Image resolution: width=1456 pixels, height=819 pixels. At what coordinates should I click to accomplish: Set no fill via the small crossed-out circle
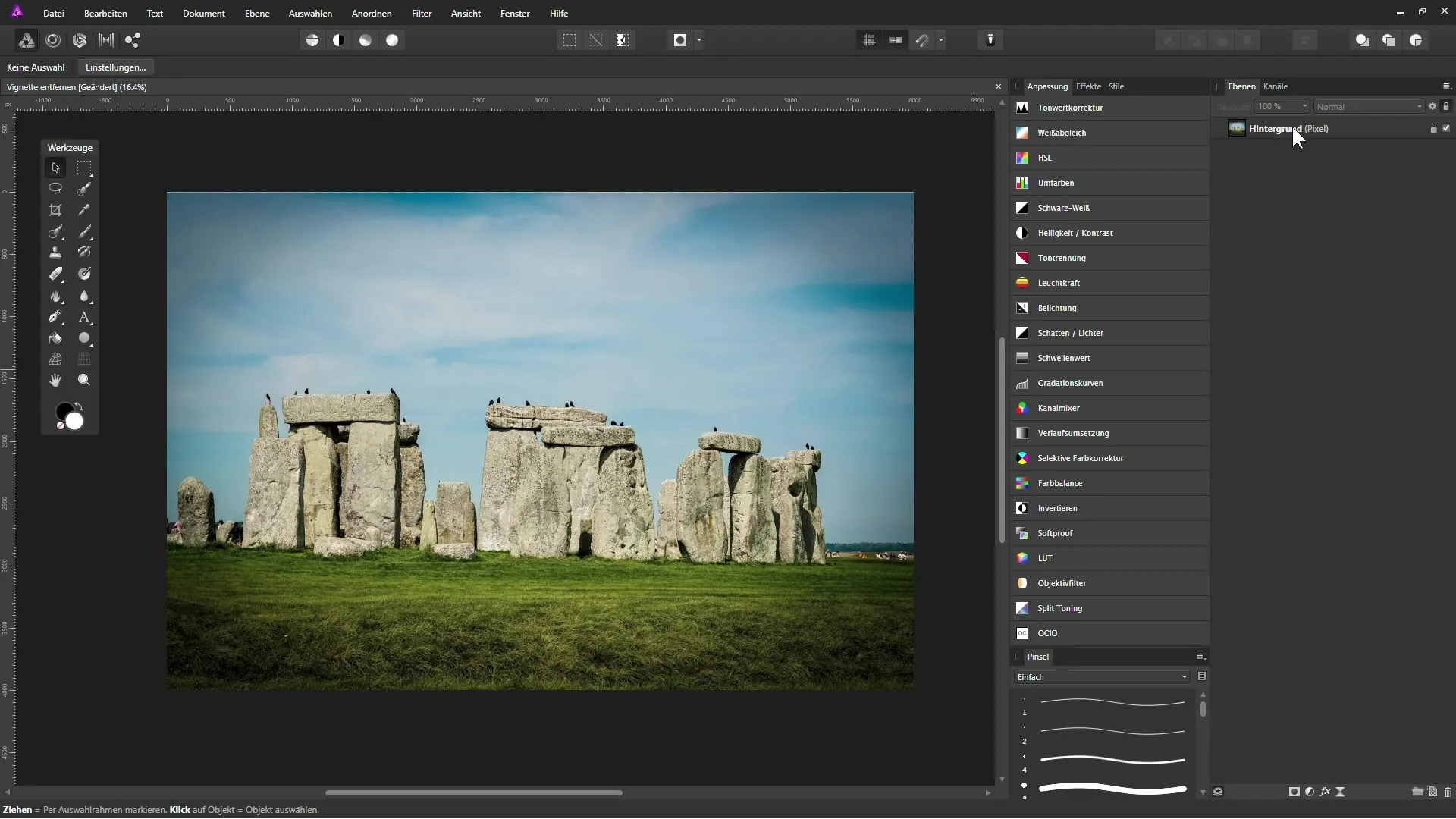coord(61,426)
